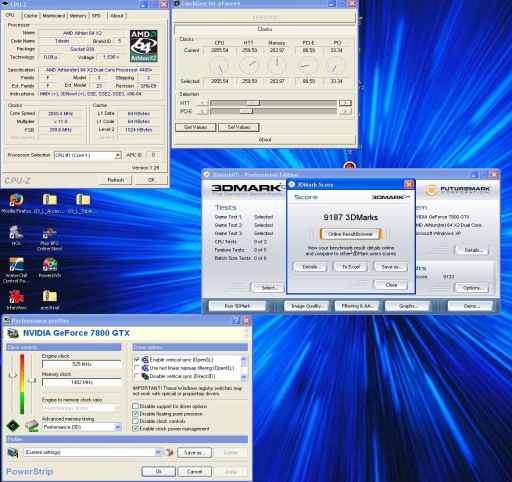Click the engine clock vertical slider thumb
The height and width of the screenshot is (482, 512).
(13, 376)
